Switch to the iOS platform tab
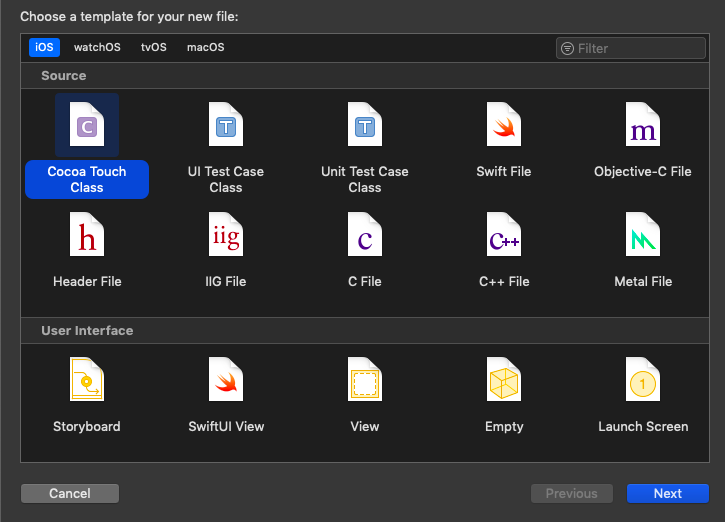 (44, 47)
